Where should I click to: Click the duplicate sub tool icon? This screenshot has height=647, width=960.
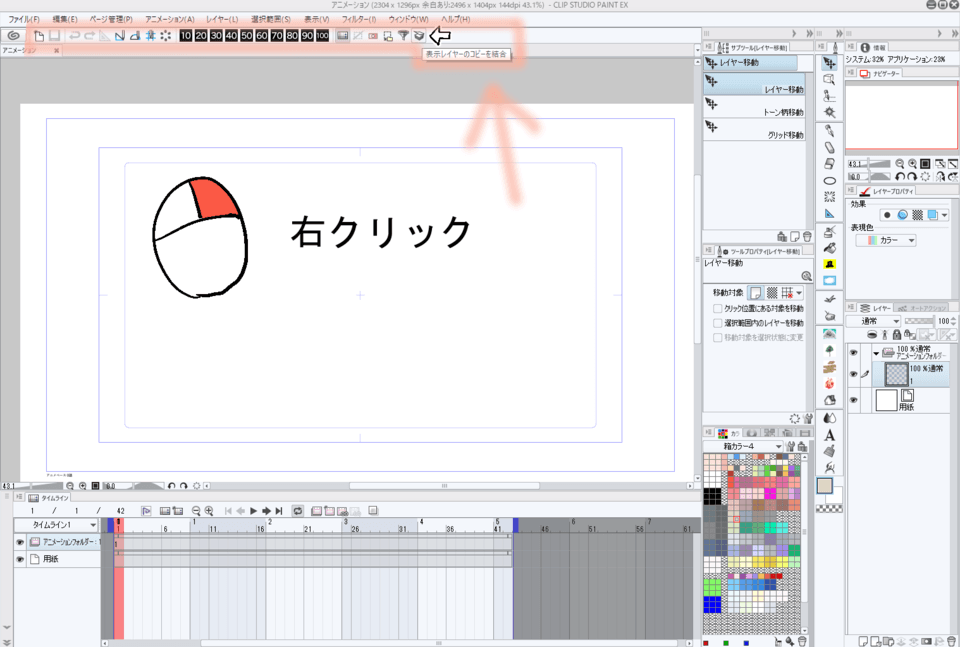click(795, 236)
